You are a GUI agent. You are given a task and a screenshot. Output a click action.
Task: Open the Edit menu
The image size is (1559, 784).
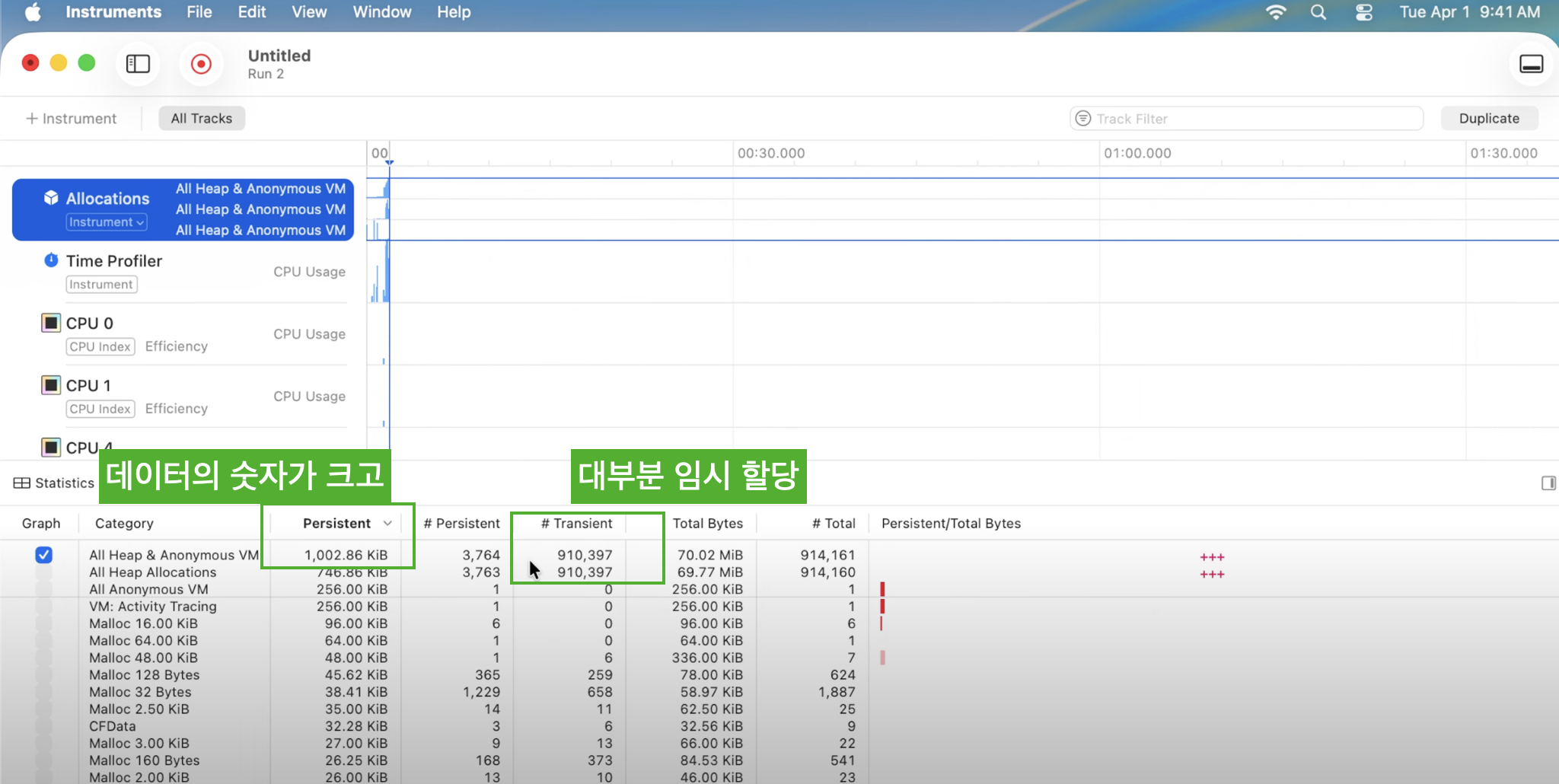click(252, 12)
